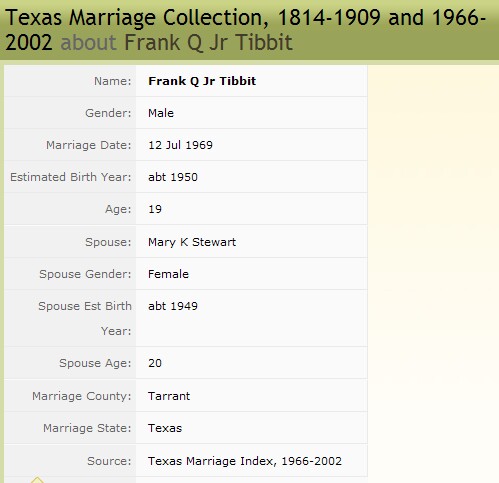Click the age value 19

pos(155,209)
